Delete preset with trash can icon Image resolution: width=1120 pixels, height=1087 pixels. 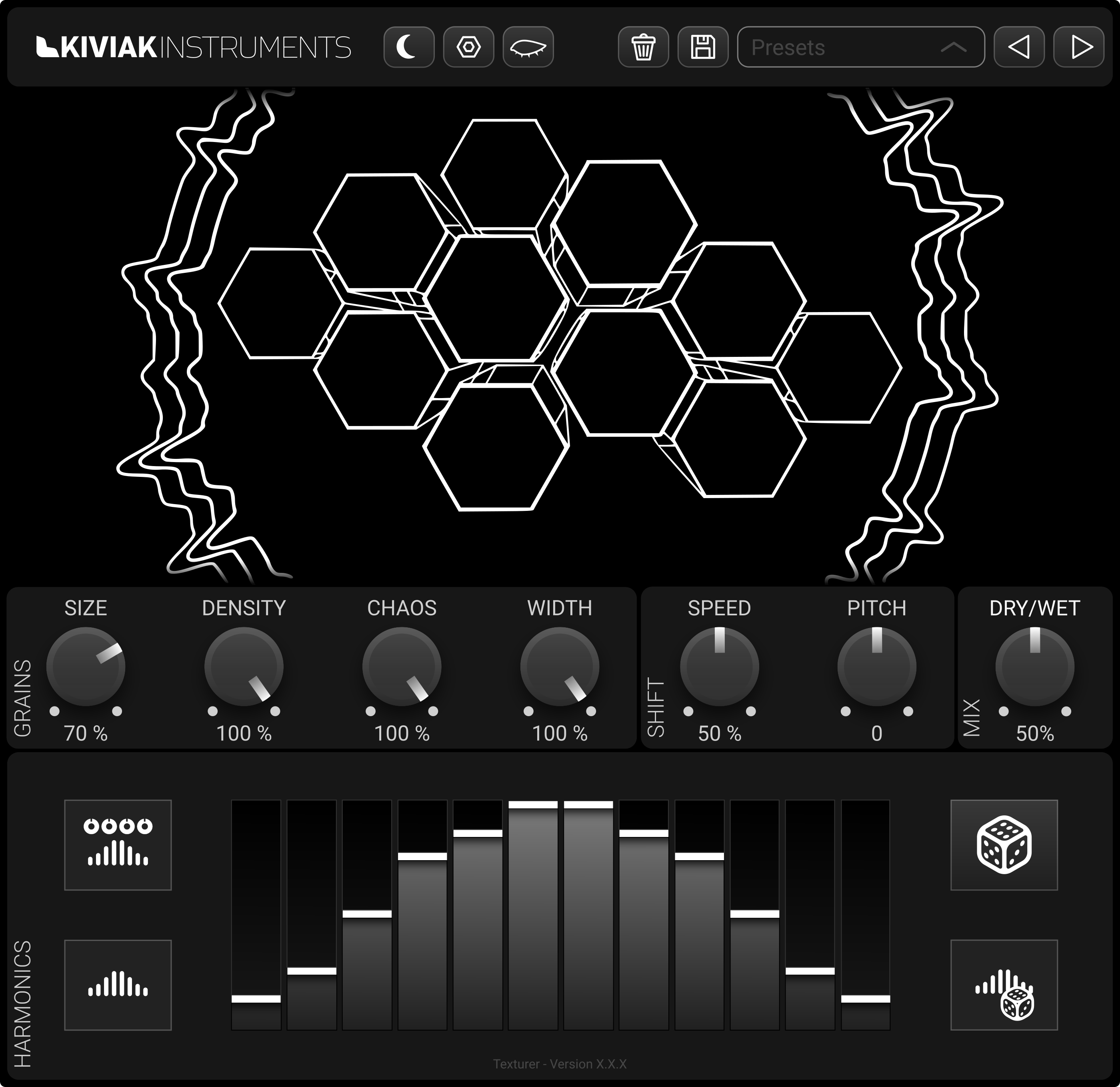click(x=644, y=47)
